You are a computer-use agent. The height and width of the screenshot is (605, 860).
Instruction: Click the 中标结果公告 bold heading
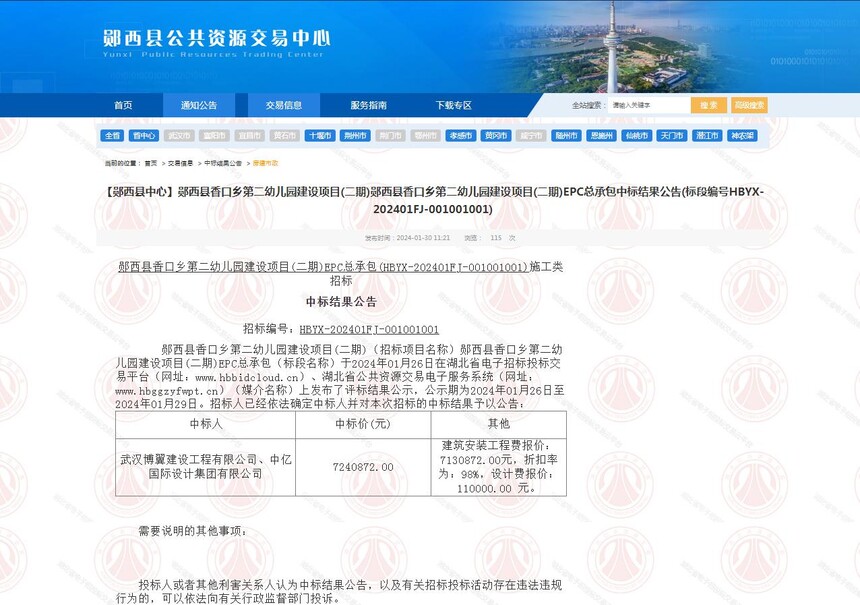pyautogui.click(x=341, y=301)
